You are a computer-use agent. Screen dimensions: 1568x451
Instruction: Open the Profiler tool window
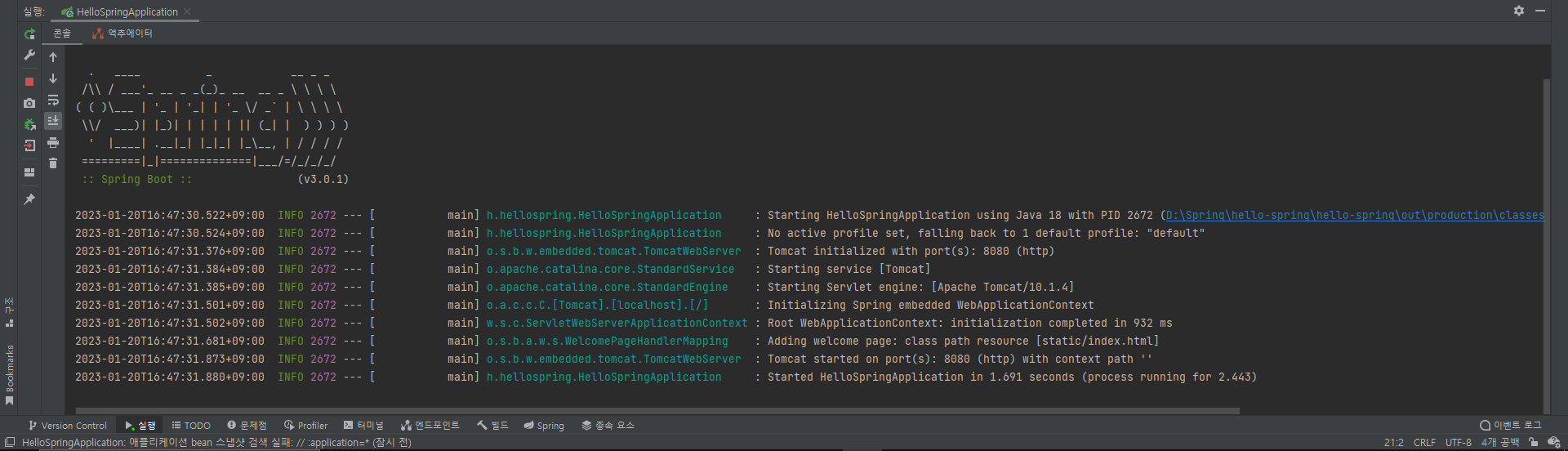(x=305, y=426)
